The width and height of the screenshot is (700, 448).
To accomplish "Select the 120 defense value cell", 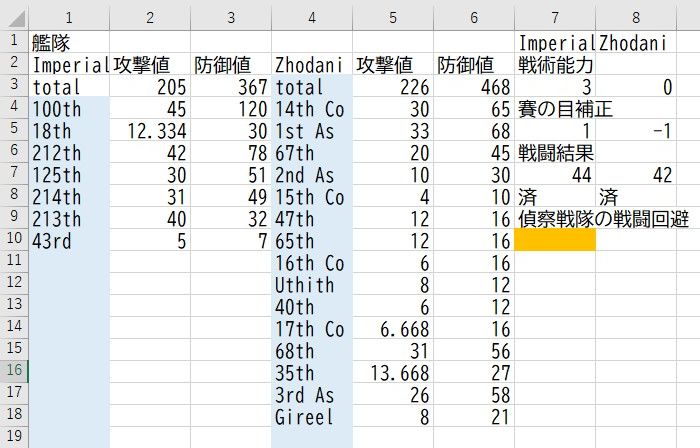I will 231,108.
